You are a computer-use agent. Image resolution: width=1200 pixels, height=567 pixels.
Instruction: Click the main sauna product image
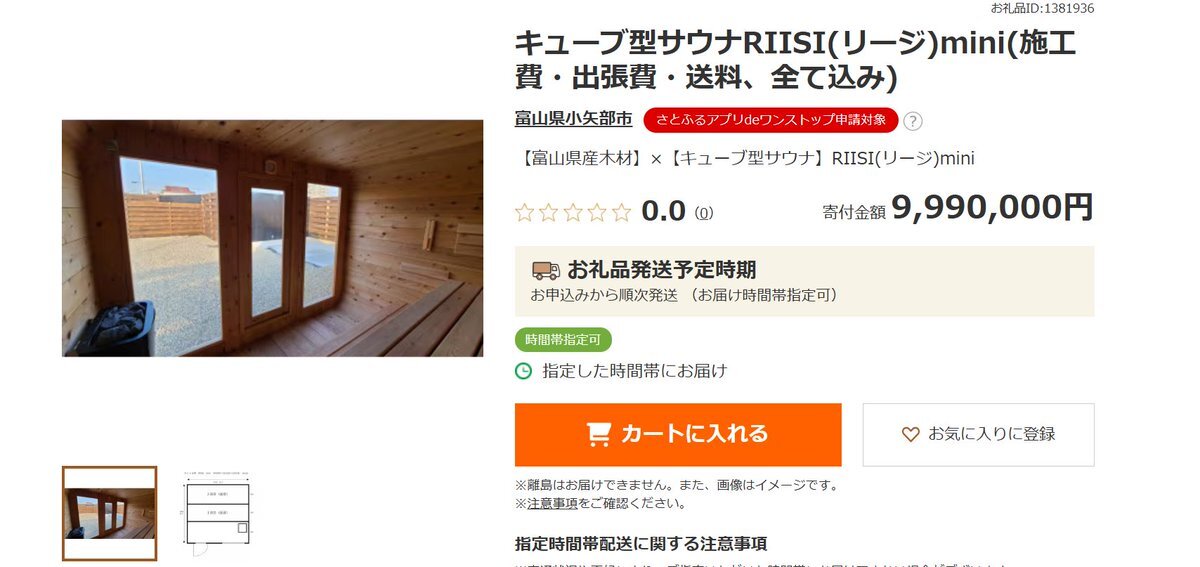pos(272,238)
